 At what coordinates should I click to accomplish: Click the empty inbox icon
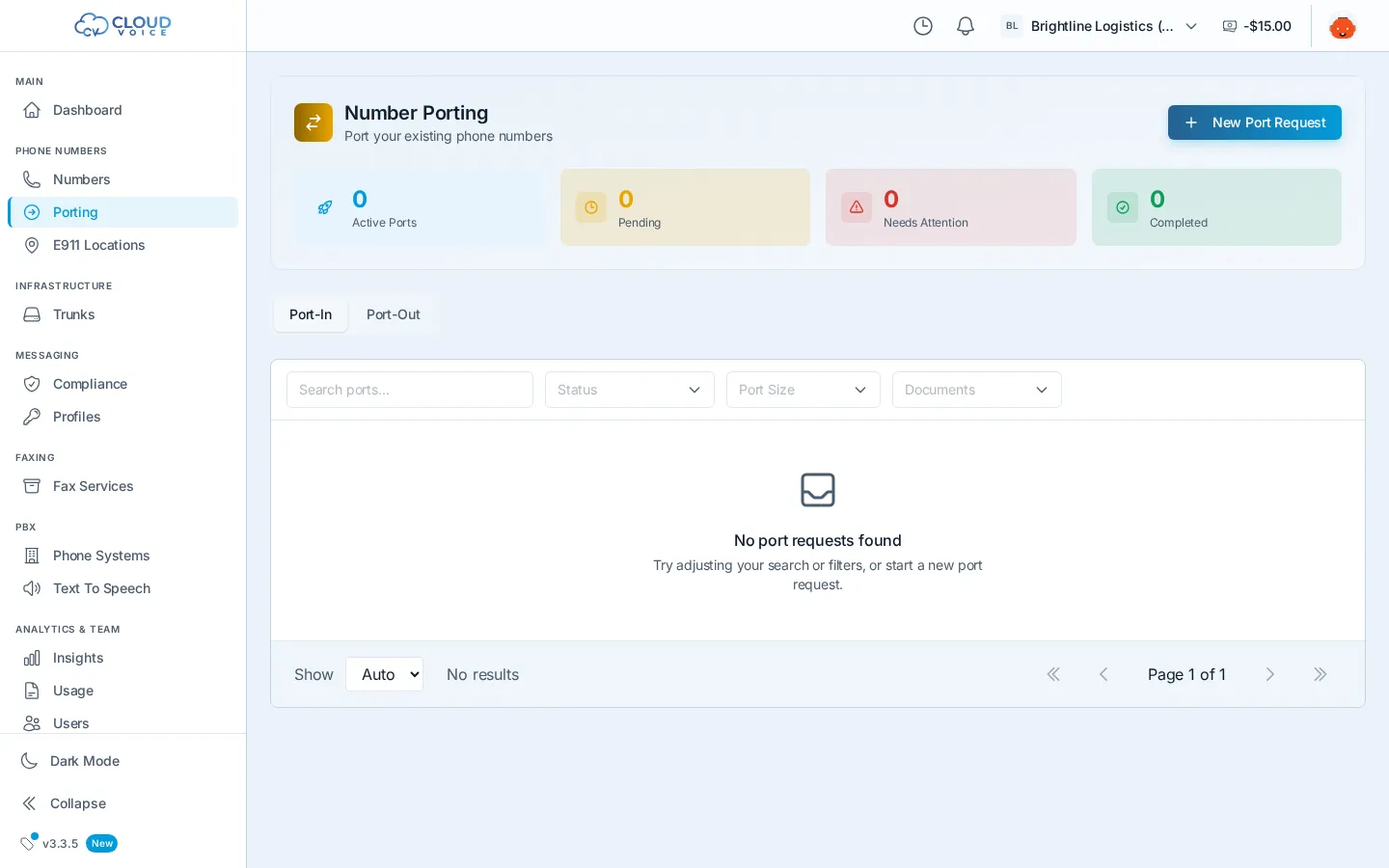[818, 490]
